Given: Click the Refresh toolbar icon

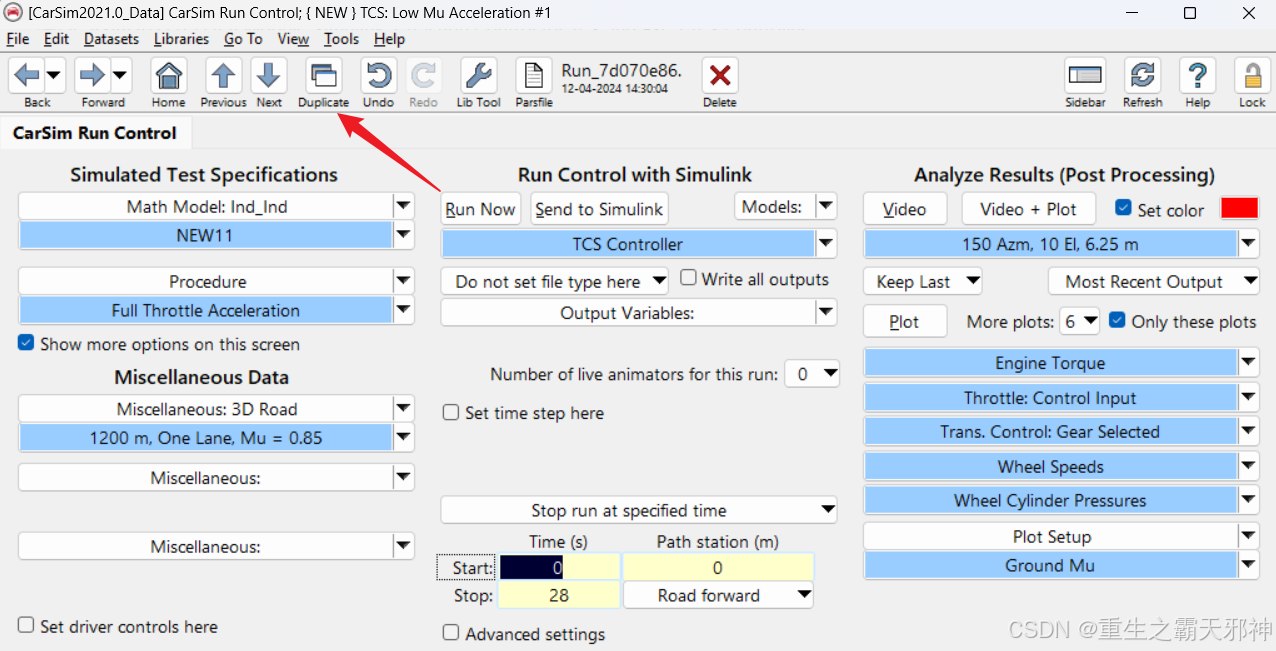Looking at the screenshot, I should coord(1142,75).
